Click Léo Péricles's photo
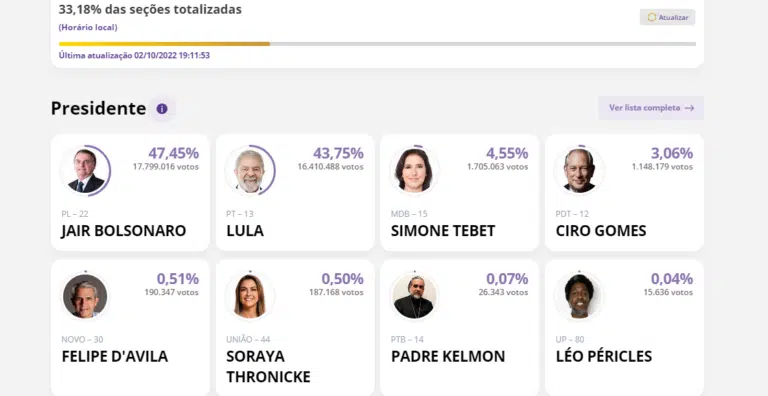Screen dimensions: 768x396 (x=579, y=296)
